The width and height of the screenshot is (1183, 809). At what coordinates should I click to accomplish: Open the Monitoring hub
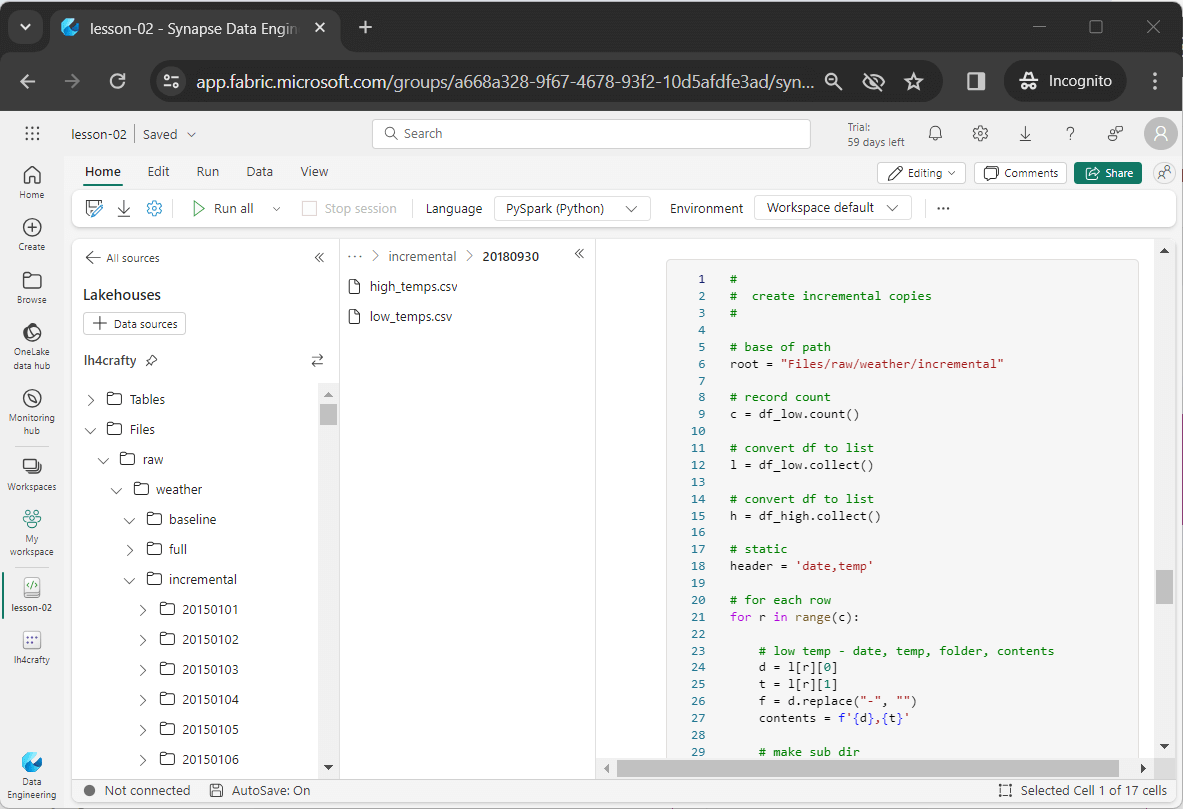[x=31, y=410]
